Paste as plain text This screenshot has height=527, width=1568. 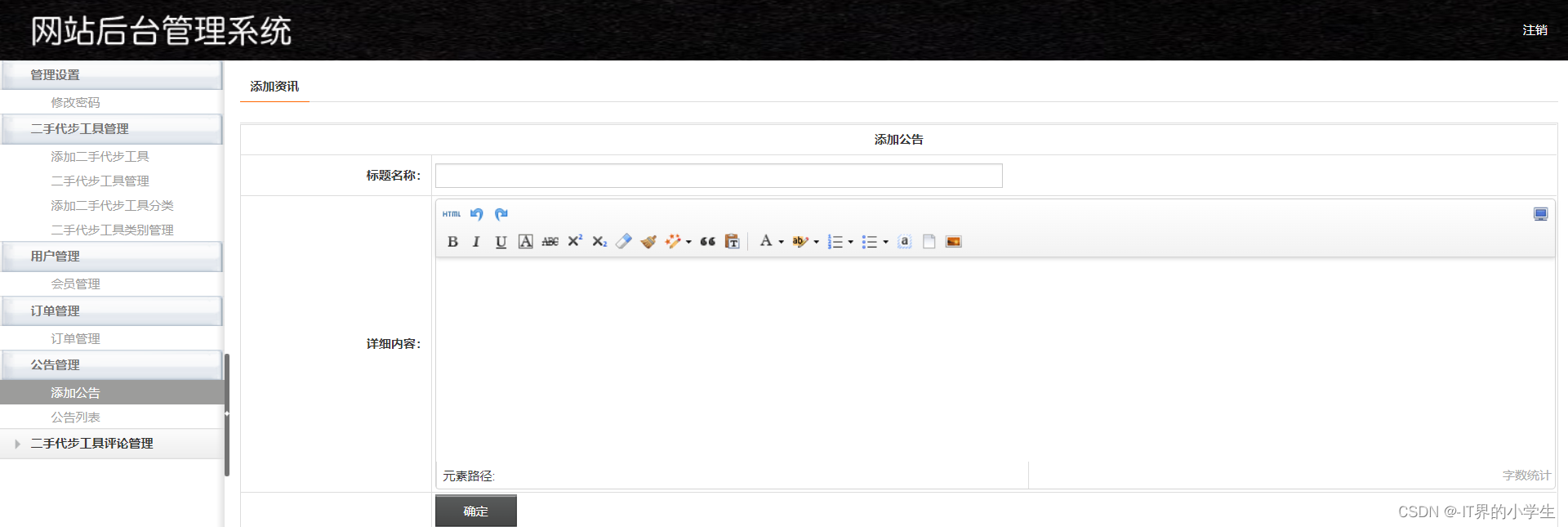click(733, 242)
